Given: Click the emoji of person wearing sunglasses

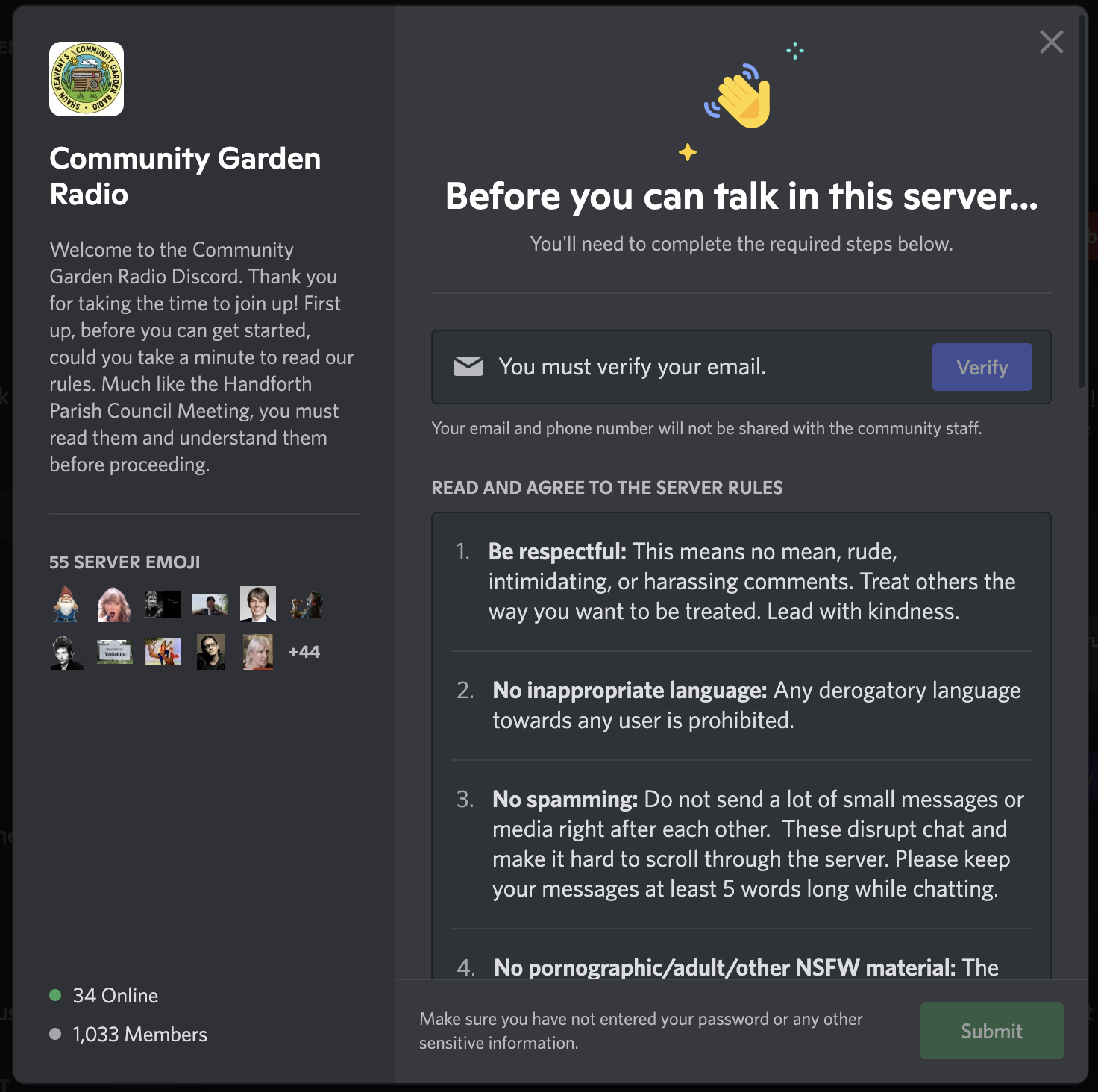Looking at the screenshot, I should click(x=211, y=652).
